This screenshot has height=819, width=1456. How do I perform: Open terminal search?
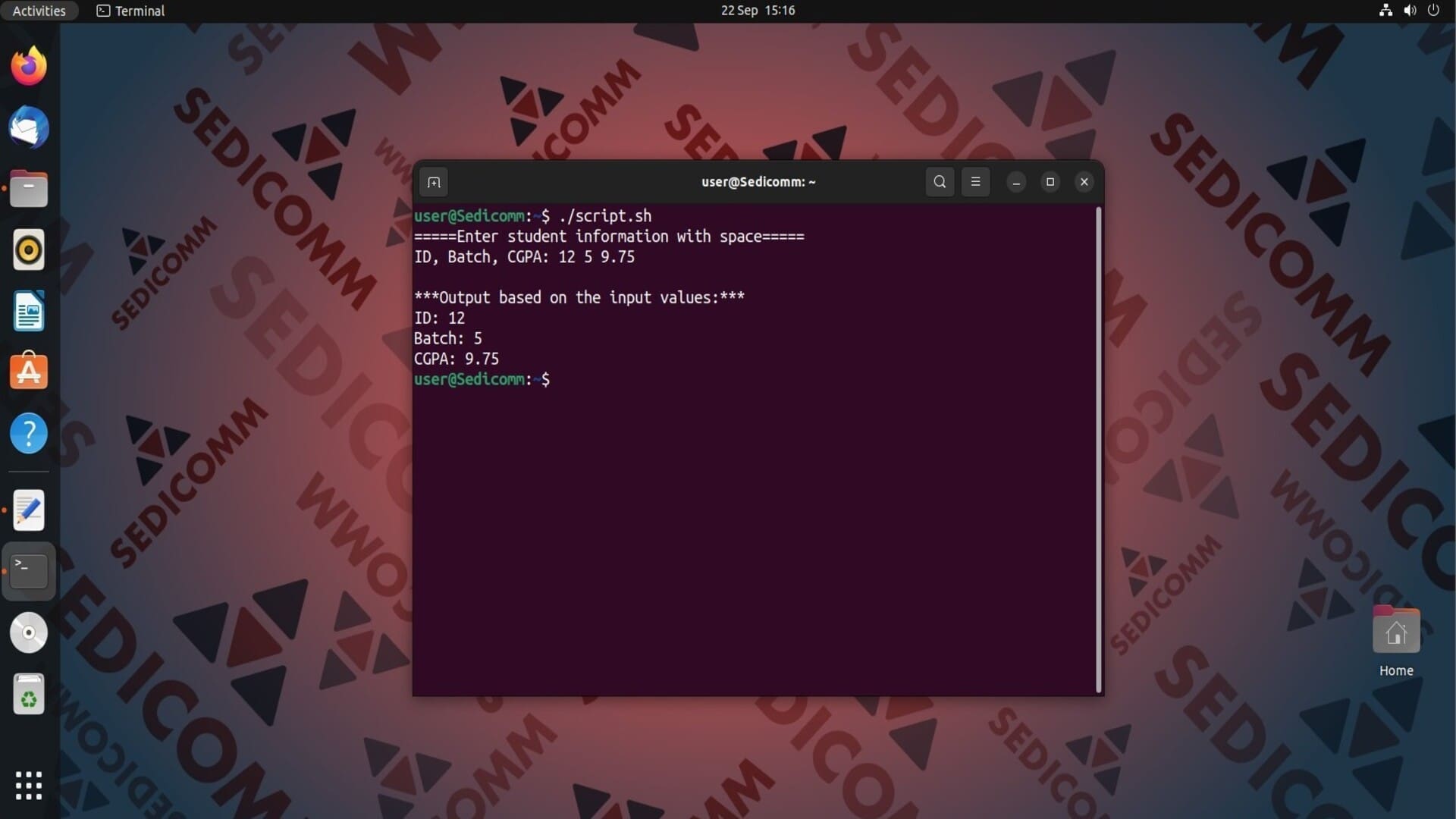click(x=940, y=182)
